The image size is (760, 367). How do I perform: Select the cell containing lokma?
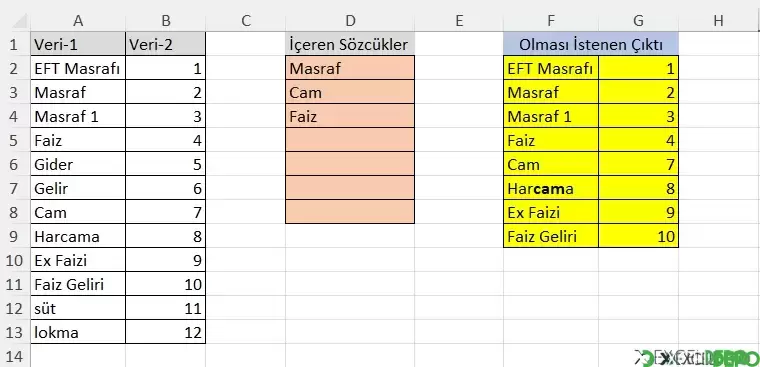pos(78,333)
